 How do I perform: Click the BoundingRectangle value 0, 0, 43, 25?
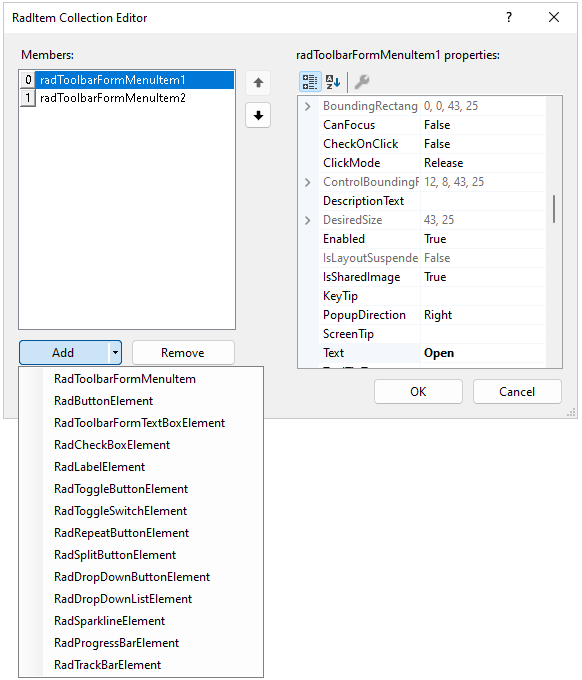[x=483, y=106]
